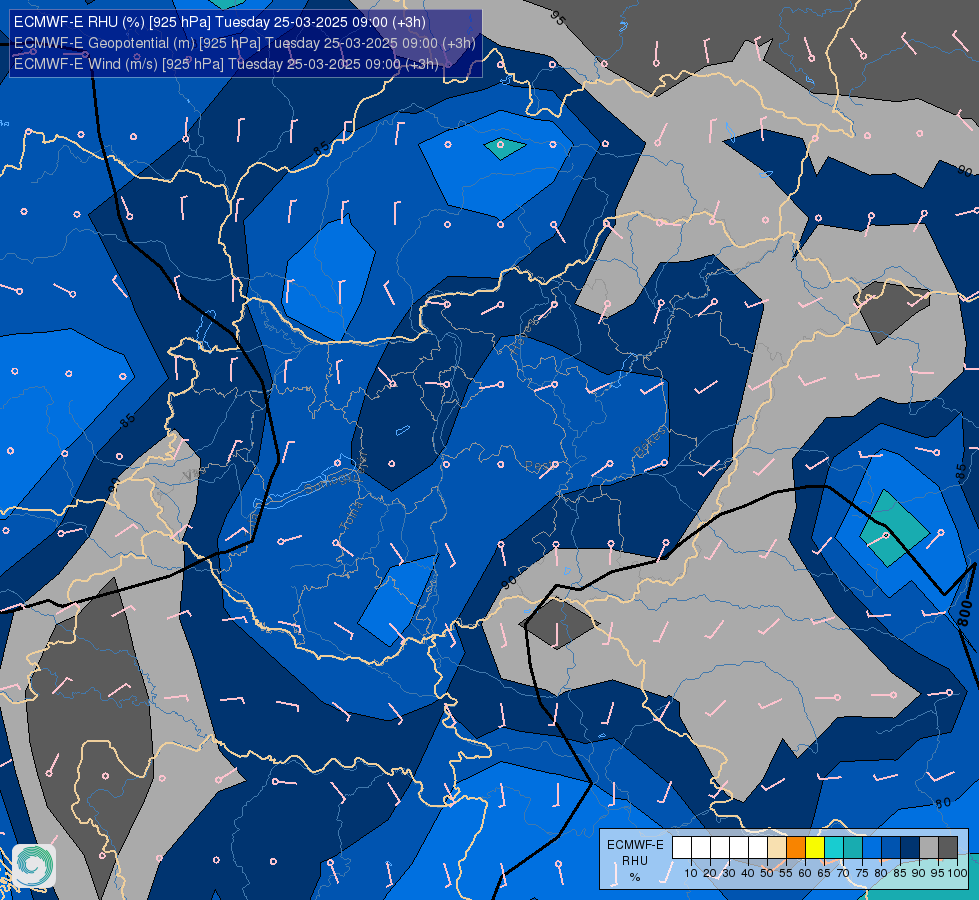Click the 'Pest' county label on the map

pos(538,467)
